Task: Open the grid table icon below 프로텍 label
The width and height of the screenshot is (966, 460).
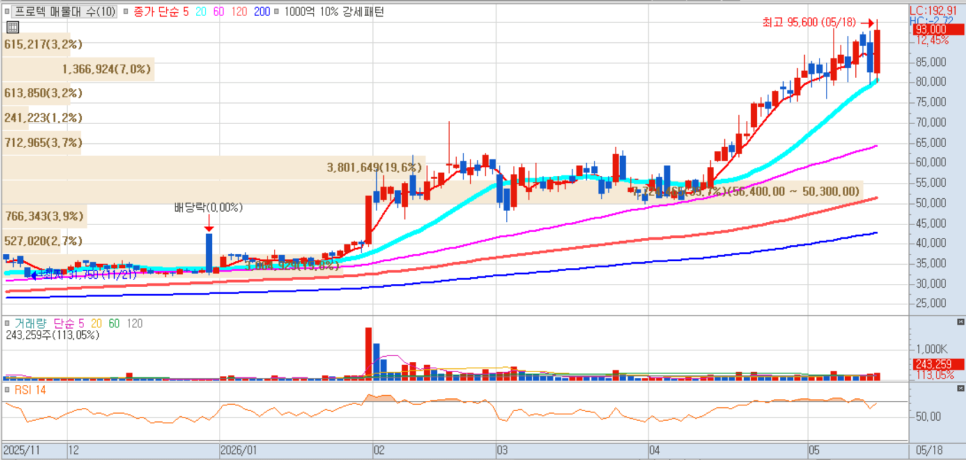Action: 12,27
